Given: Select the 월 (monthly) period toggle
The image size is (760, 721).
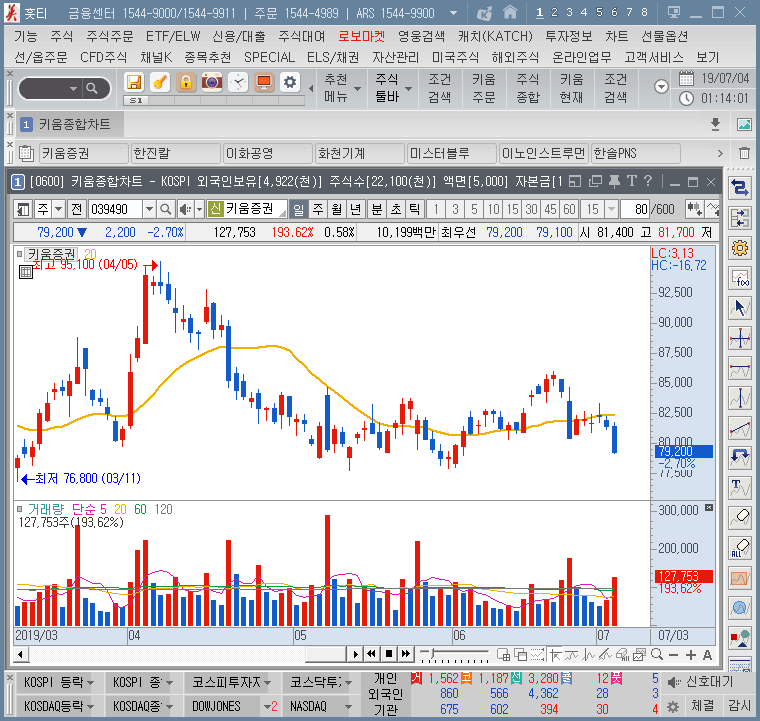Looking at the screenshot, I should click(x=336, y=209).
